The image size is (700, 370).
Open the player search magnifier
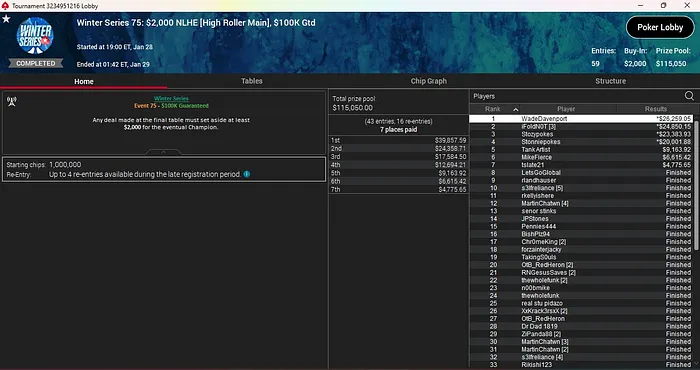click(689, 96)
